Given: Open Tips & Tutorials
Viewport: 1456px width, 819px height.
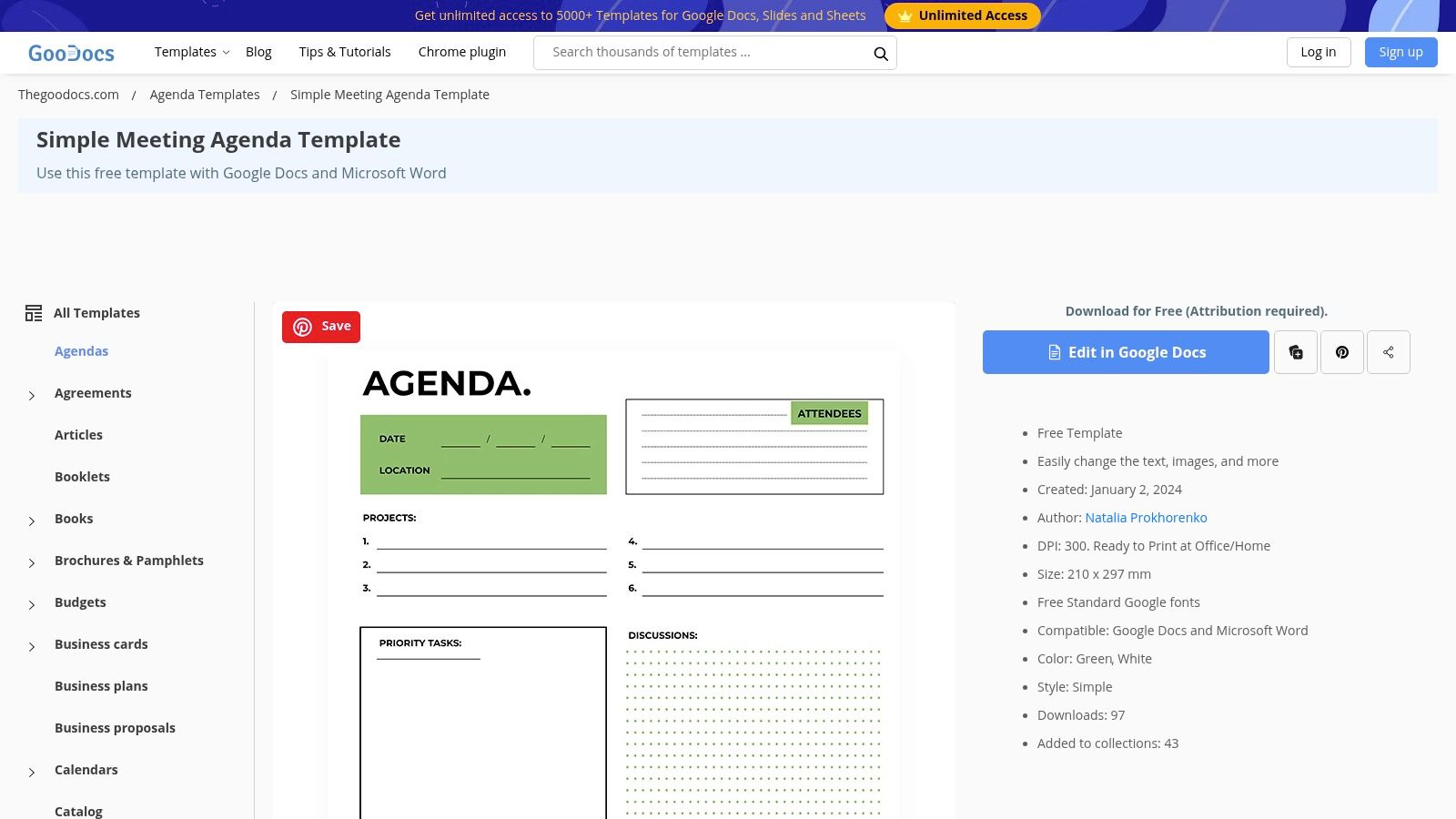Looking at the screenshot, I should [345, 52].
